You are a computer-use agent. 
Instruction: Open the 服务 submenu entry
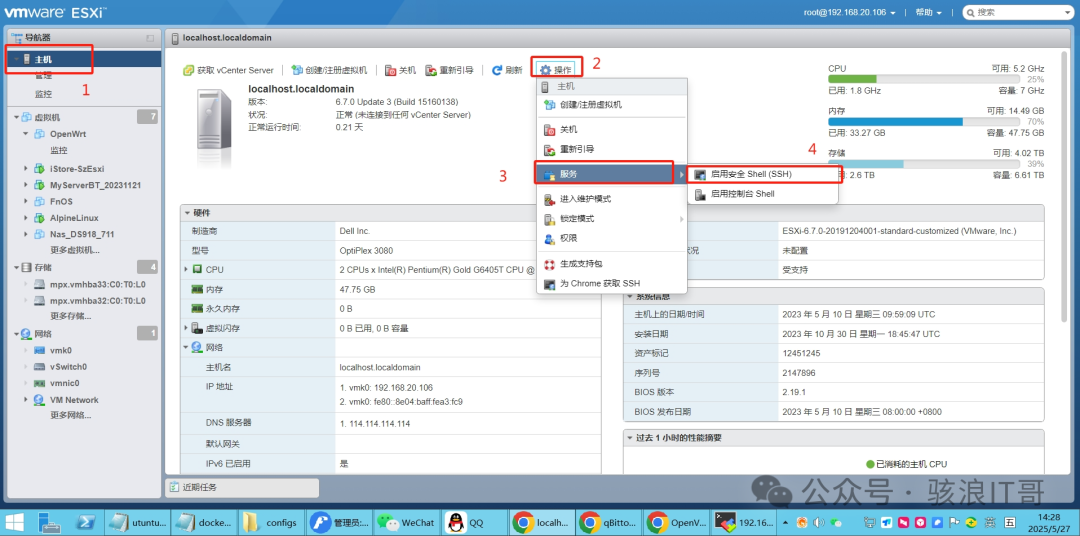coord(612,174)
